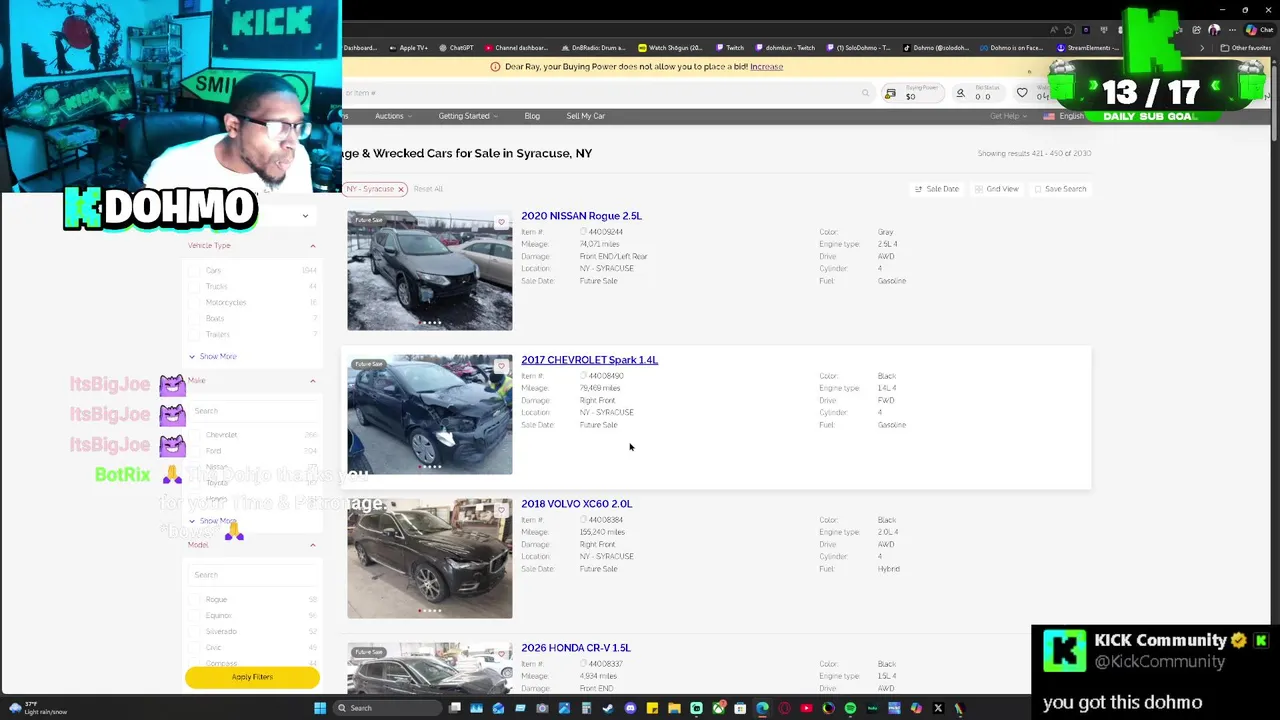Open the Windows Start menu
Image resolution: width=1280 pixels, height=720 pixels.
click(x=320, y=708)
